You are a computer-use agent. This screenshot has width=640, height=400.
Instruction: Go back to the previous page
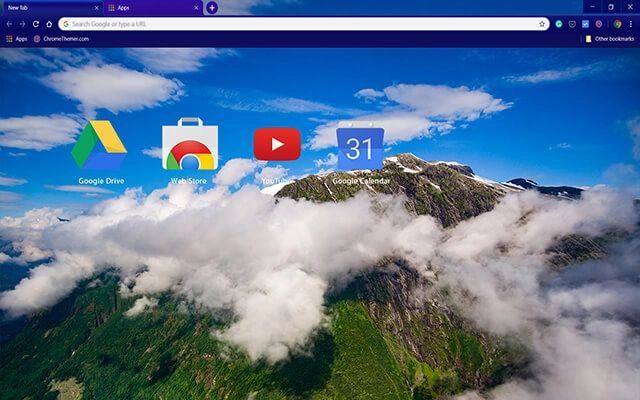pos(9,24)
